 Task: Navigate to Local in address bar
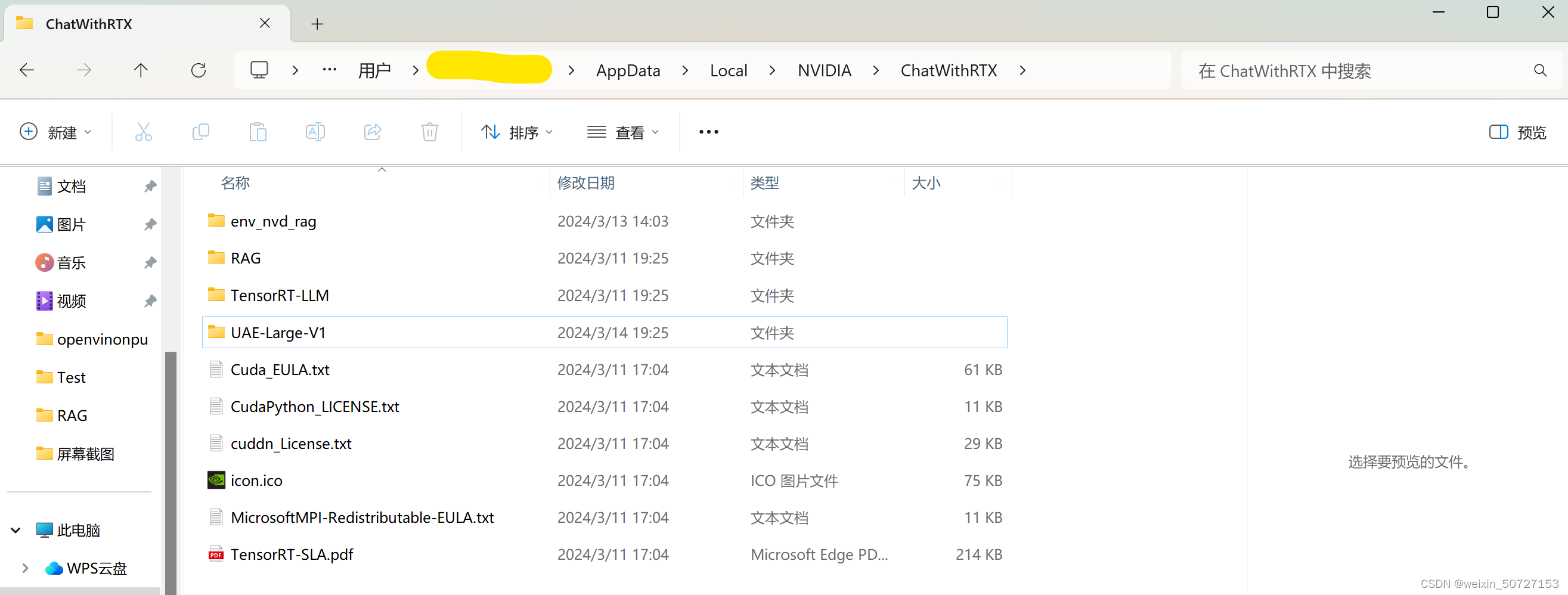tap(729, 70)
